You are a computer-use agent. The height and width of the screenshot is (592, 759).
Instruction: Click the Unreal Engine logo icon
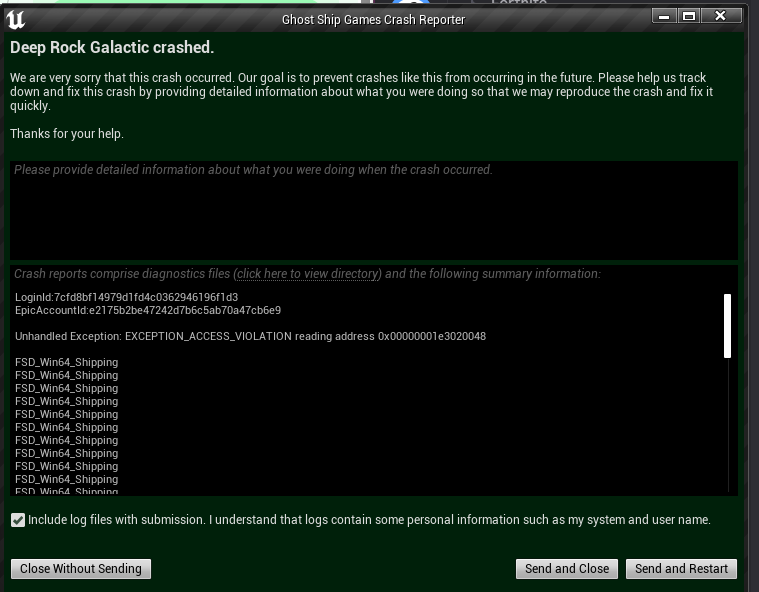click(x=15, y=19)
